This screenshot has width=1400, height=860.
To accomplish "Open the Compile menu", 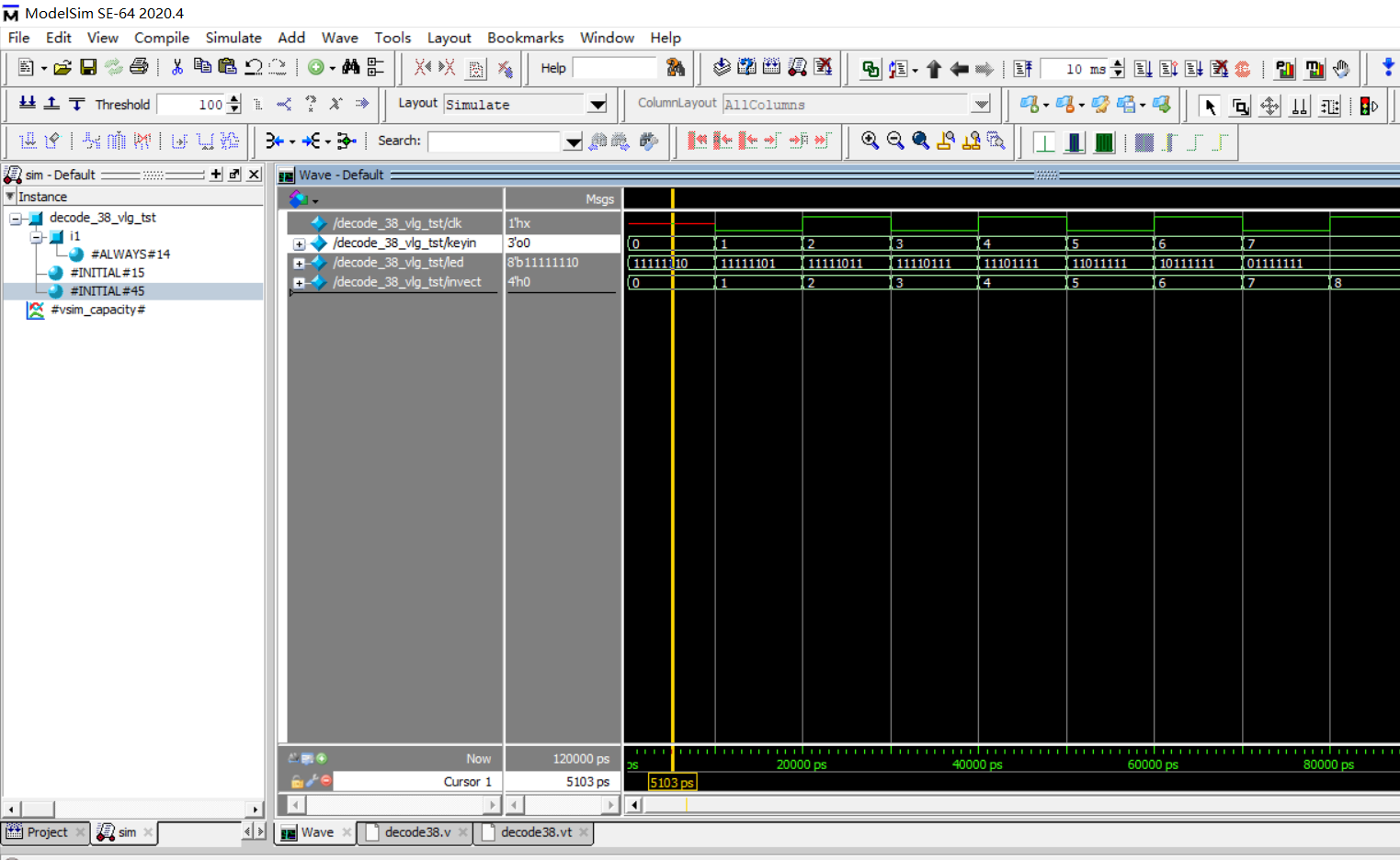I will [x=162, y=38].
